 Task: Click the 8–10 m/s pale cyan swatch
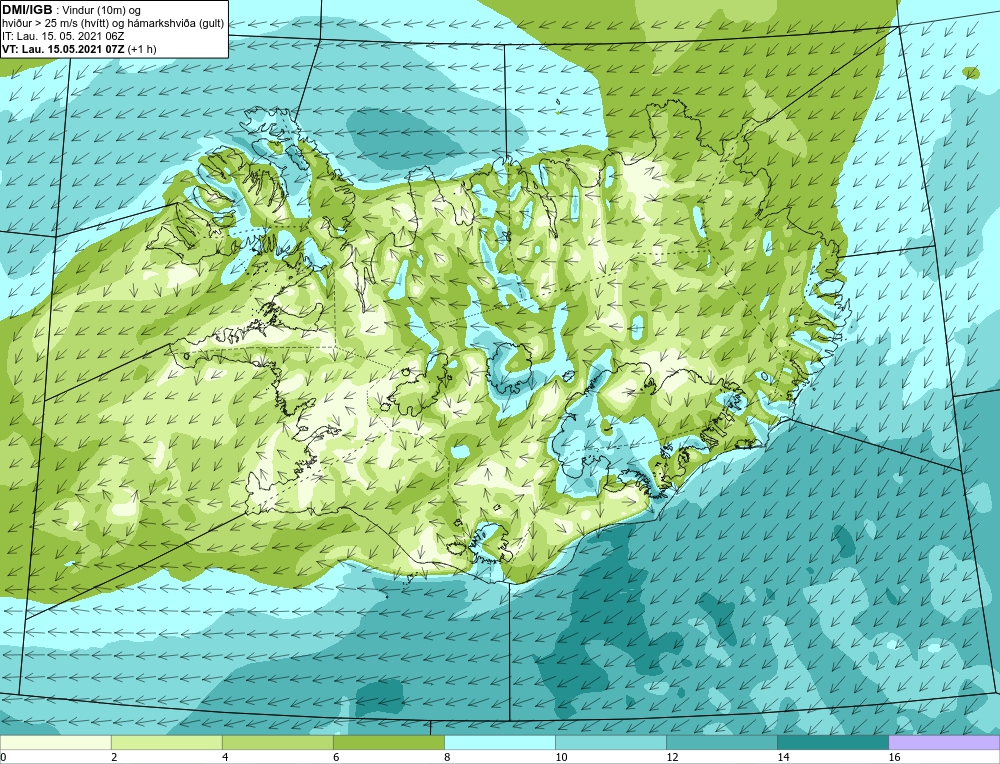tap(499, 742)
